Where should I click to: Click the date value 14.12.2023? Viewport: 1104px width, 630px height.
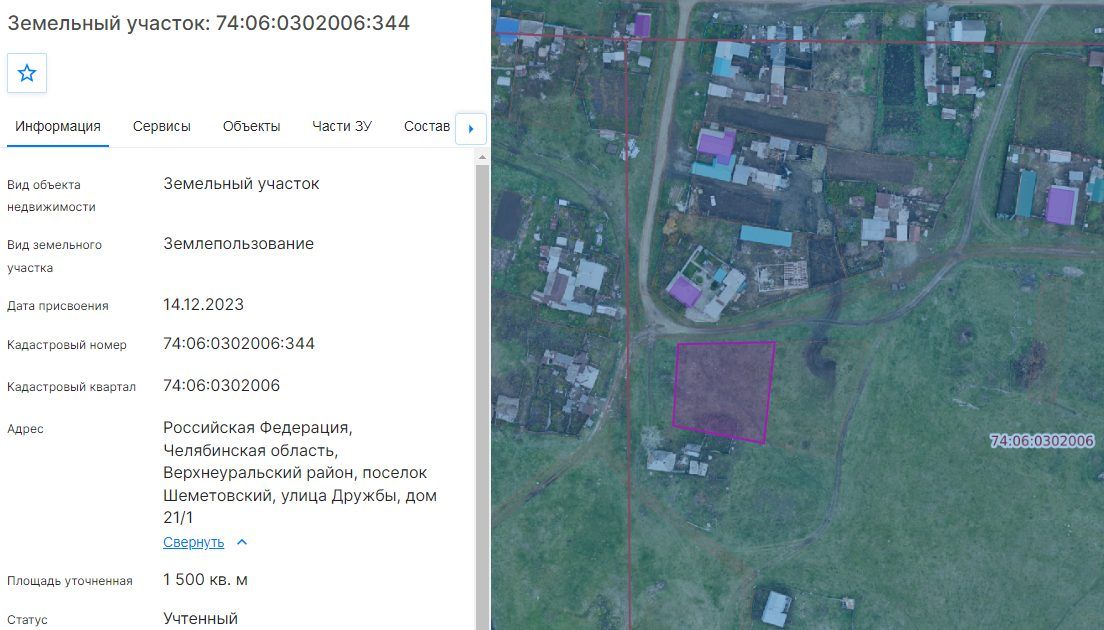pos(203,305)
